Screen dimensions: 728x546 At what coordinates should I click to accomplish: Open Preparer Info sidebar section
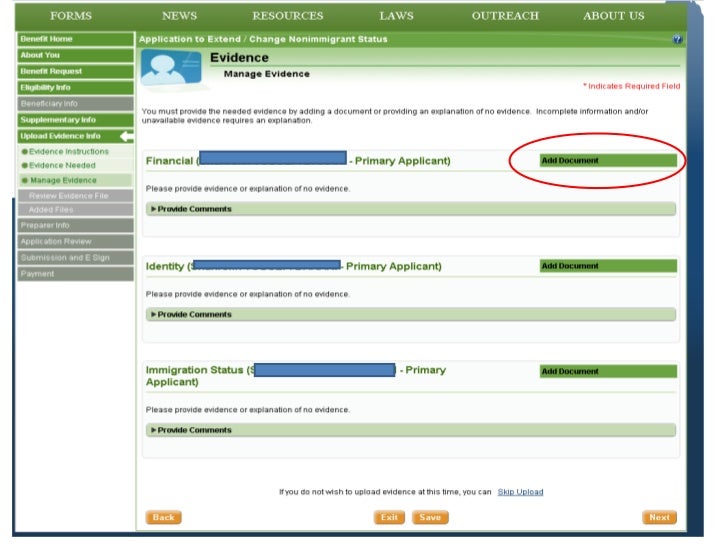pos(76,226)
